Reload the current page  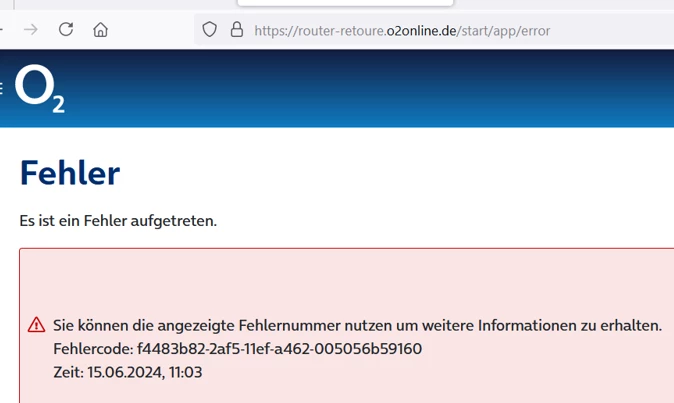point(66,30)
